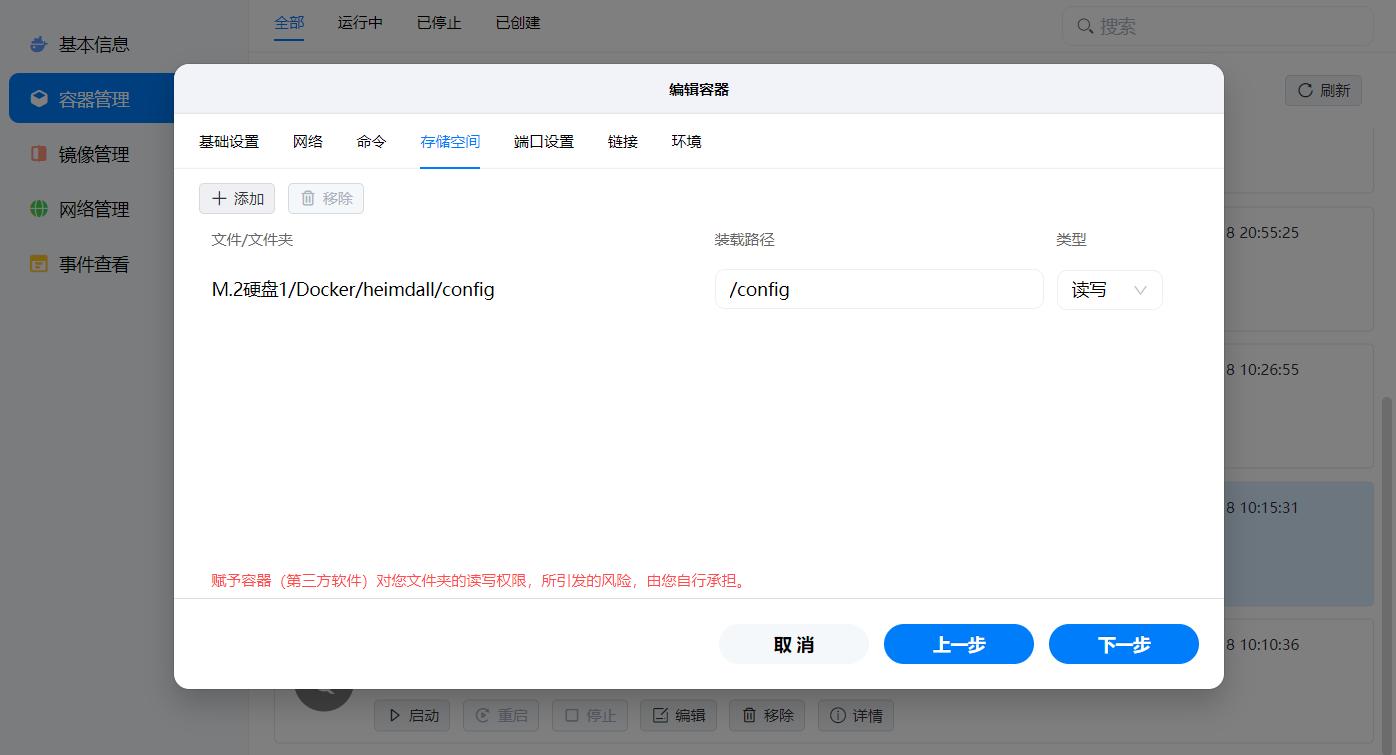The width and height of the screenshot is (1396, 755).
Task: Select the 镜像管理 sidebar icon
Action: [37, 154]
